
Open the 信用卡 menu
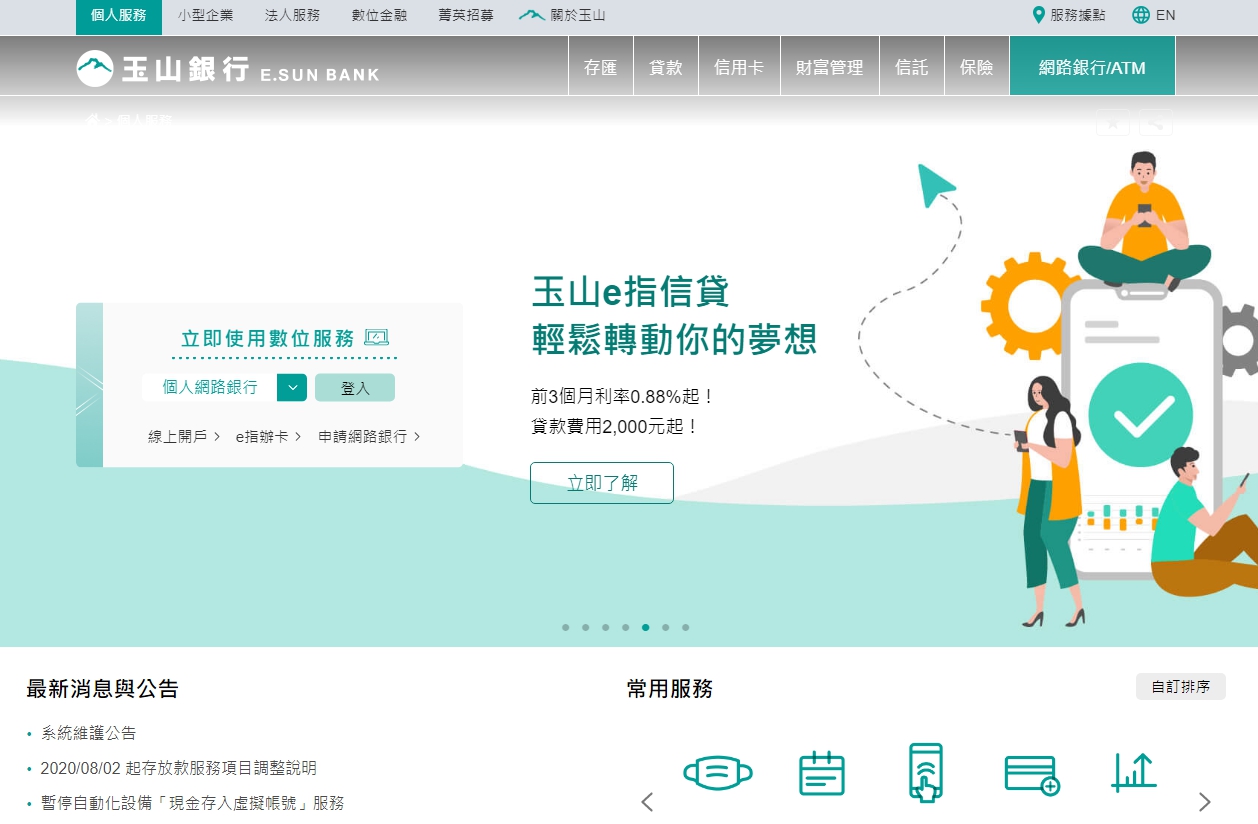point(739,67)
